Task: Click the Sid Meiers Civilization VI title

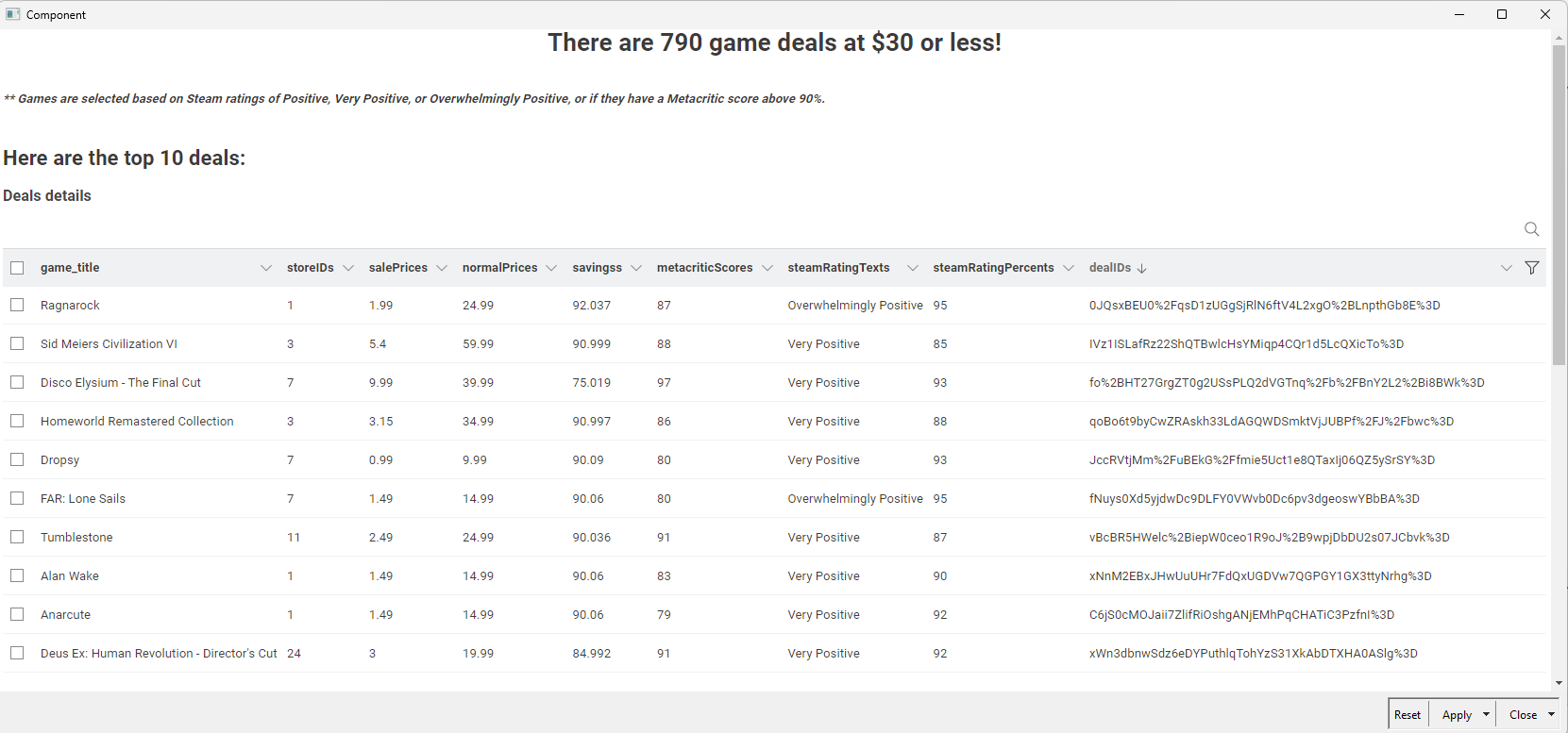Action: tap(109, 343)
